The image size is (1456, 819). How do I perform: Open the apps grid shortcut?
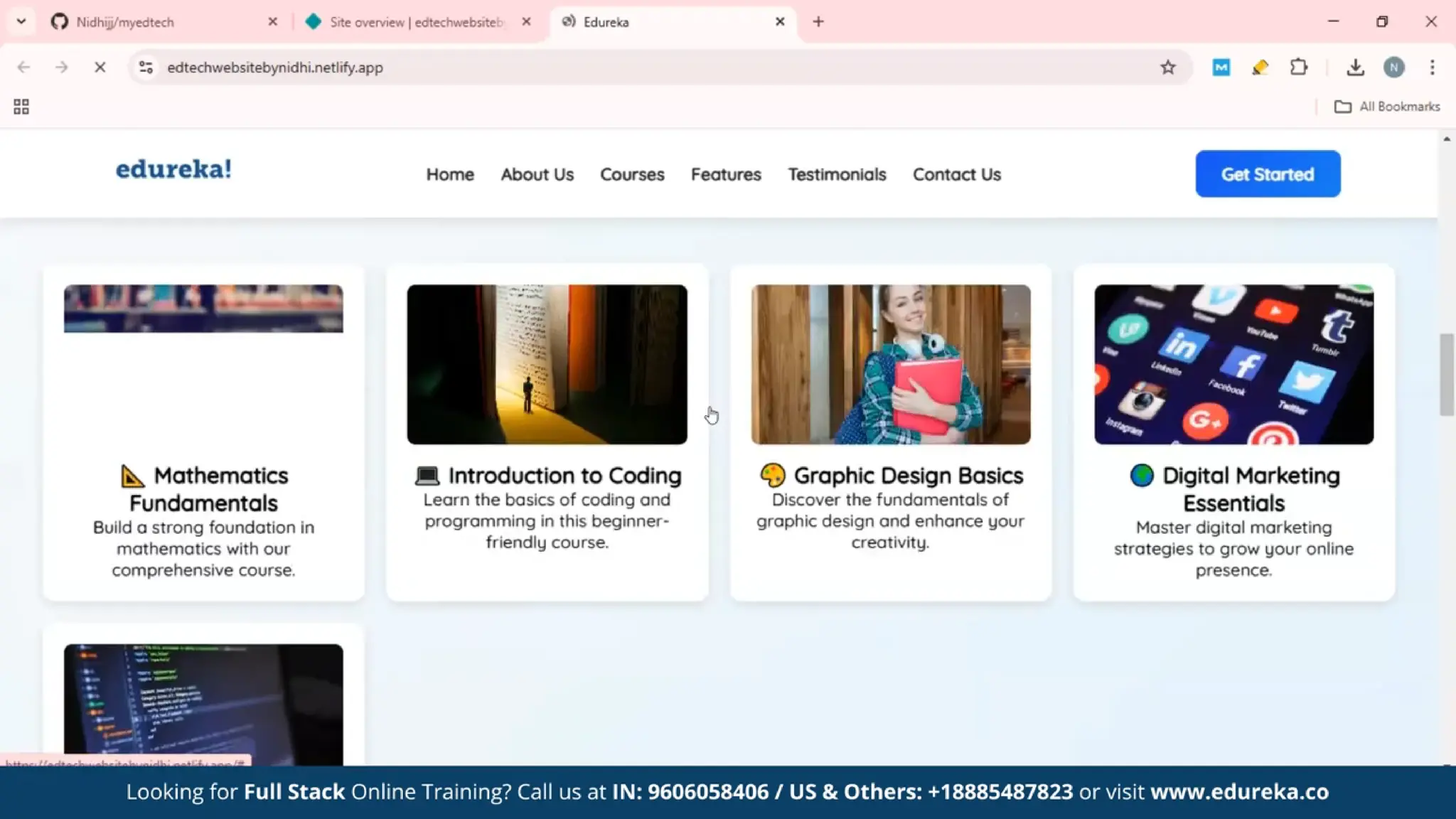pos(21,107)
